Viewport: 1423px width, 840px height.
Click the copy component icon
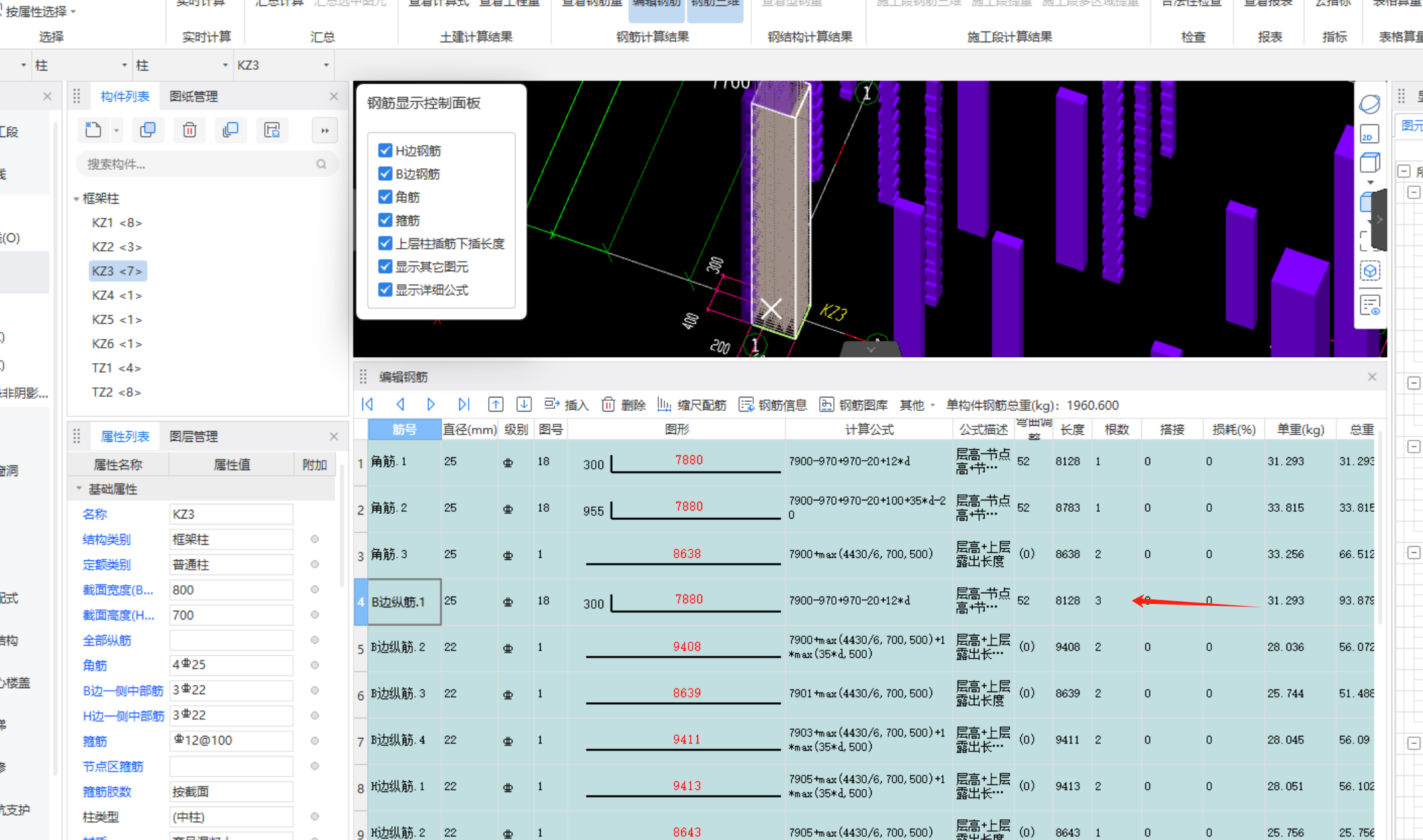tap(148, 130)
